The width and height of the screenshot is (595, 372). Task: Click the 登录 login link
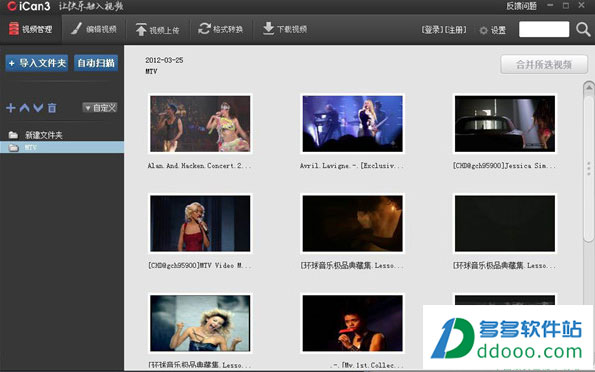432,30
